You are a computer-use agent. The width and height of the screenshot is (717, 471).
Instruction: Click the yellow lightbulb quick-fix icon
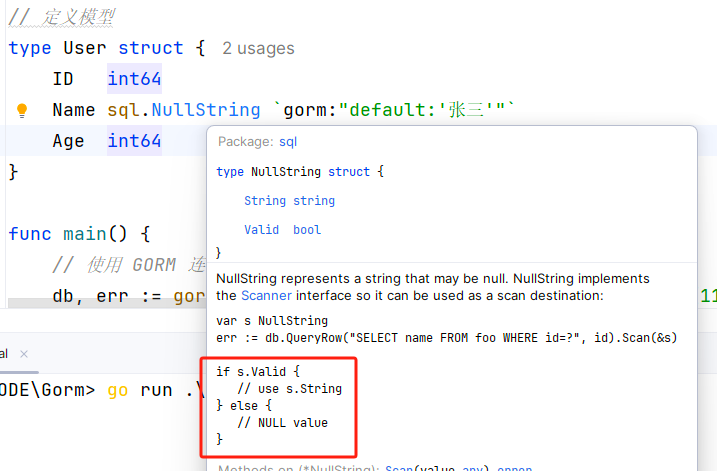(x=21, y=110)
